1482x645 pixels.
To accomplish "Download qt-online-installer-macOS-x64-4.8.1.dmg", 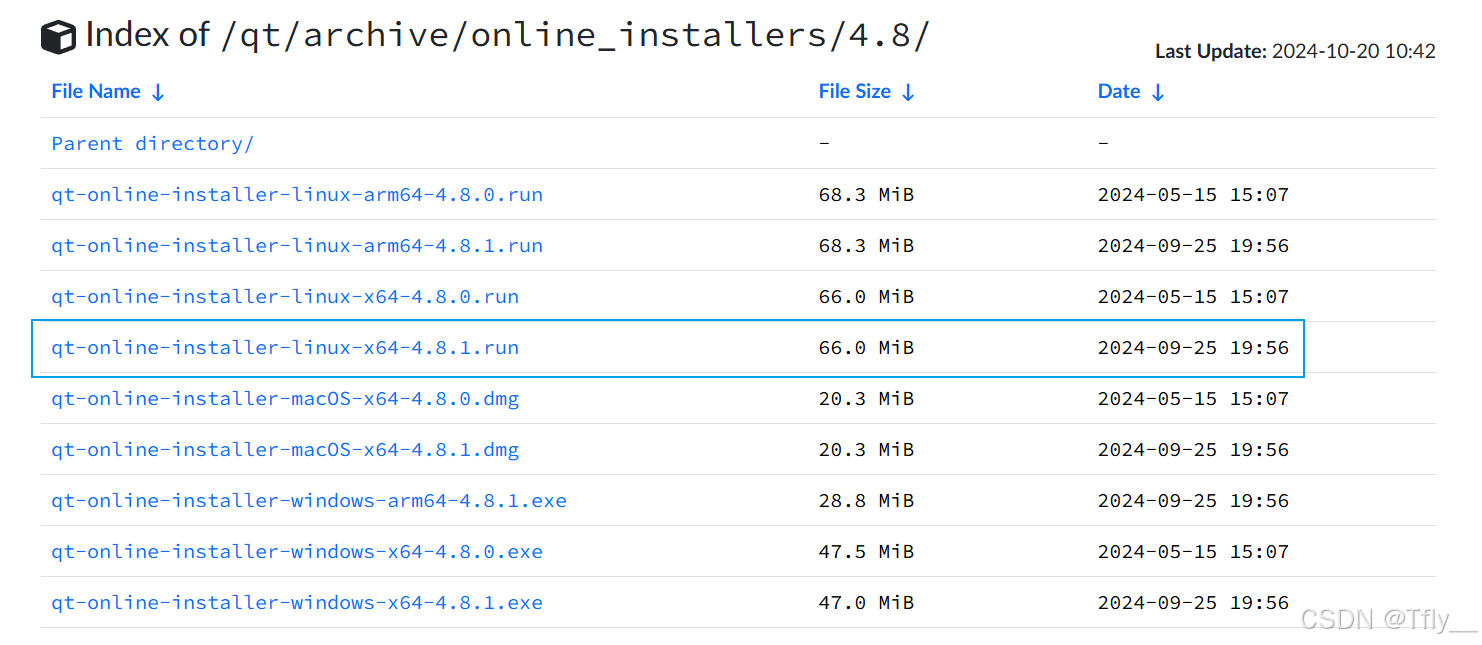I will (285, 450).
